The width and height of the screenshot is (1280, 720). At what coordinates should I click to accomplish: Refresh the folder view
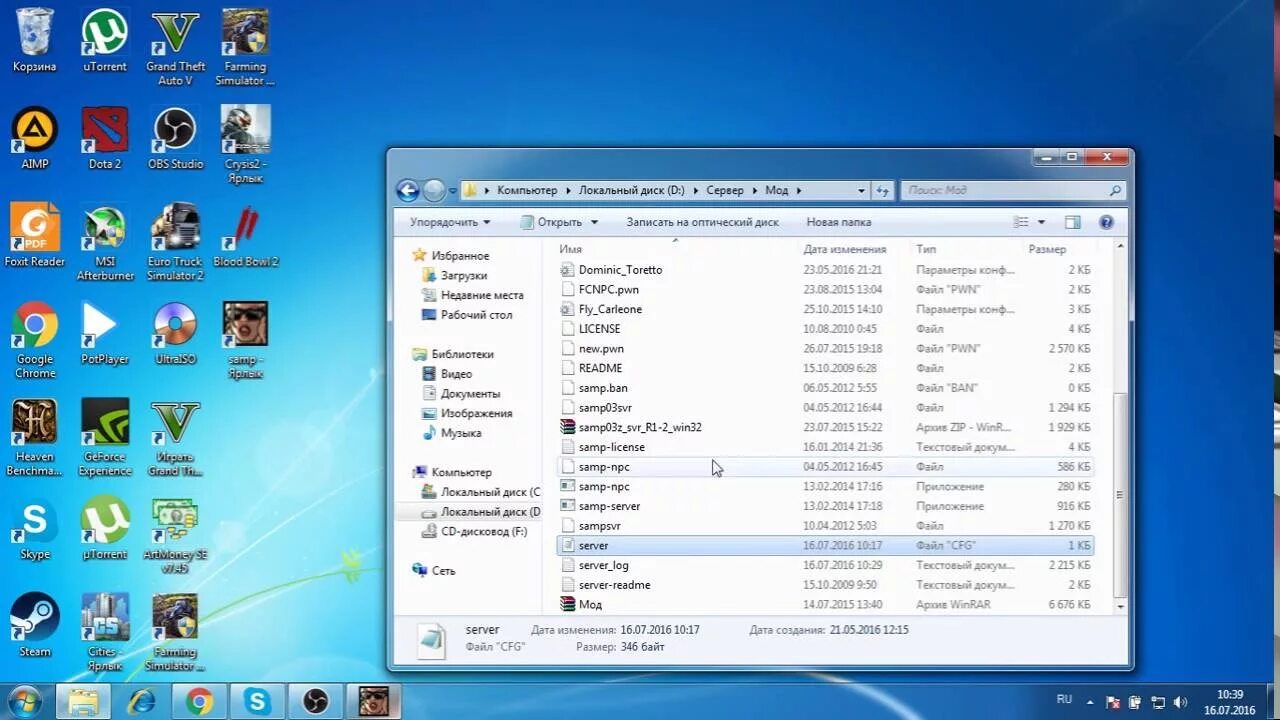883,190
